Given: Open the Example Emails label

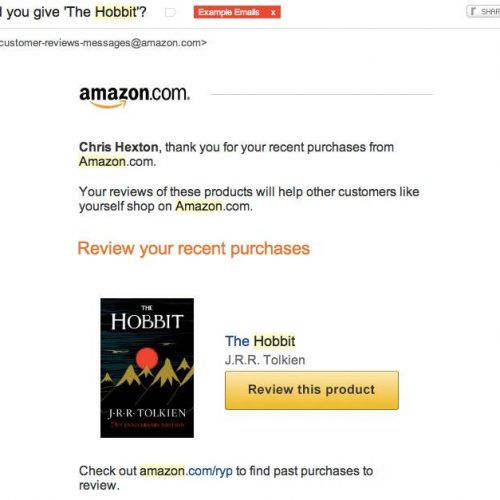Looking at the screenshot, I should (229, 12).
